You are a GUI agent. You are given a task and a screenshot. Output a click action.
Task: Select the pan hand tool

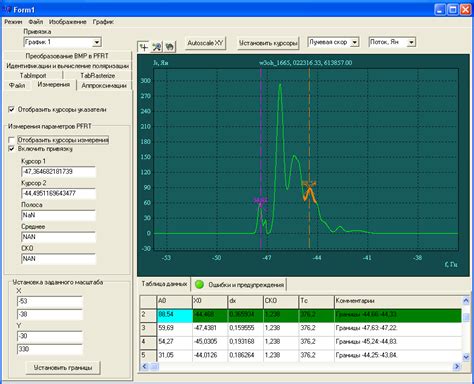pyautogui.click(x=169, y=47)
